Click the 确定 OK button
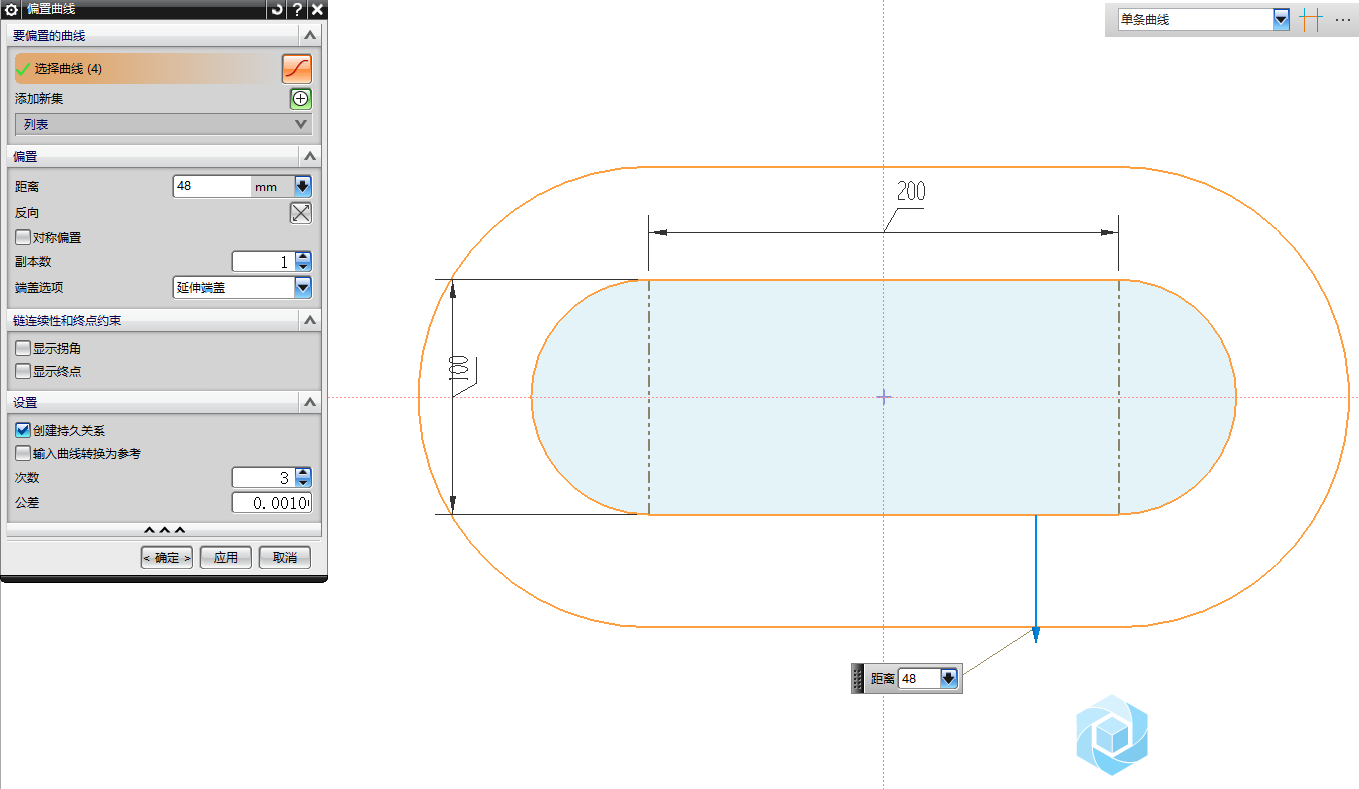 [x=166, y=558]
